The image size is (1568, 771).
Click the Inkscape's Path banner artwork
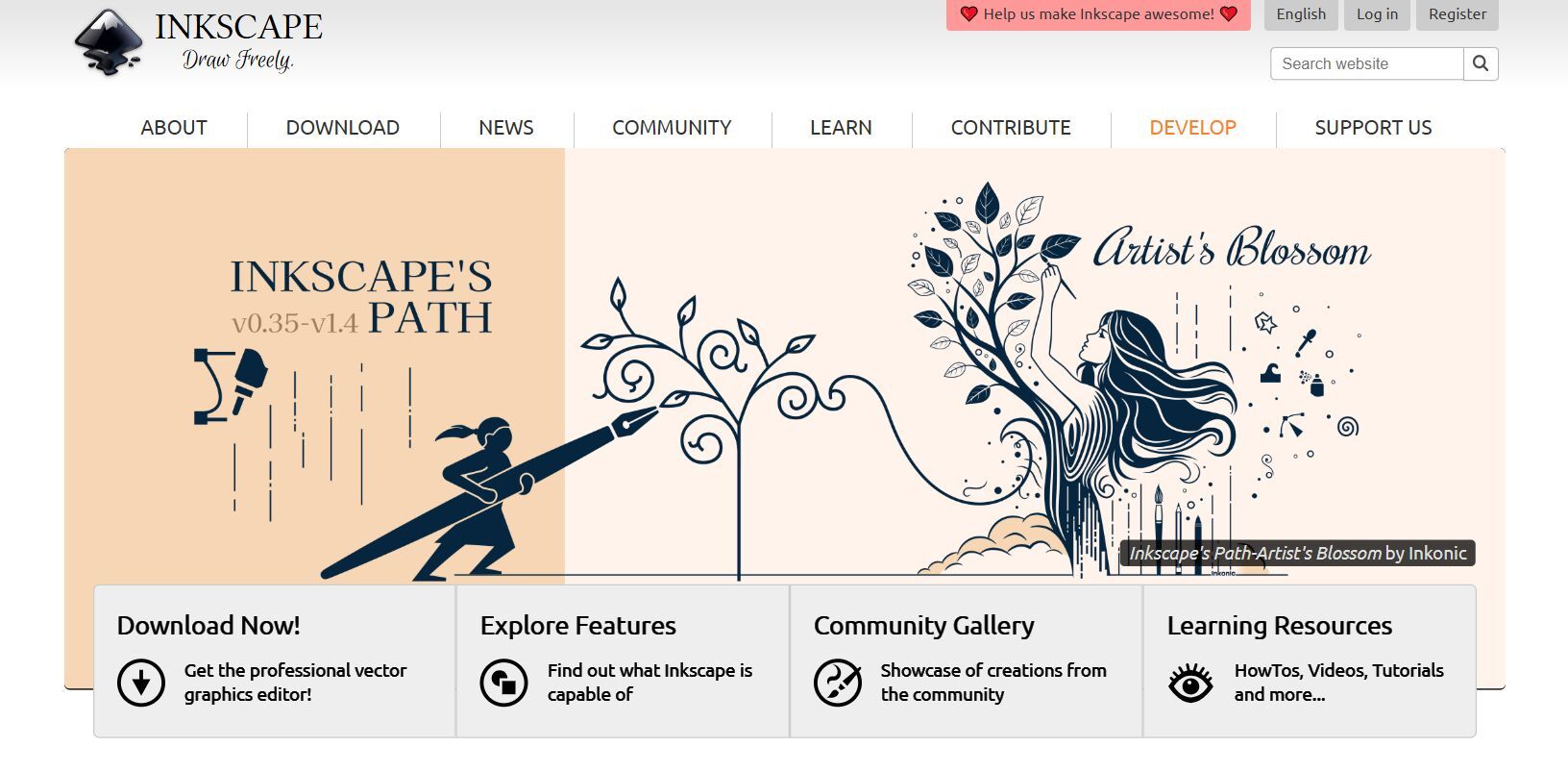785,365
